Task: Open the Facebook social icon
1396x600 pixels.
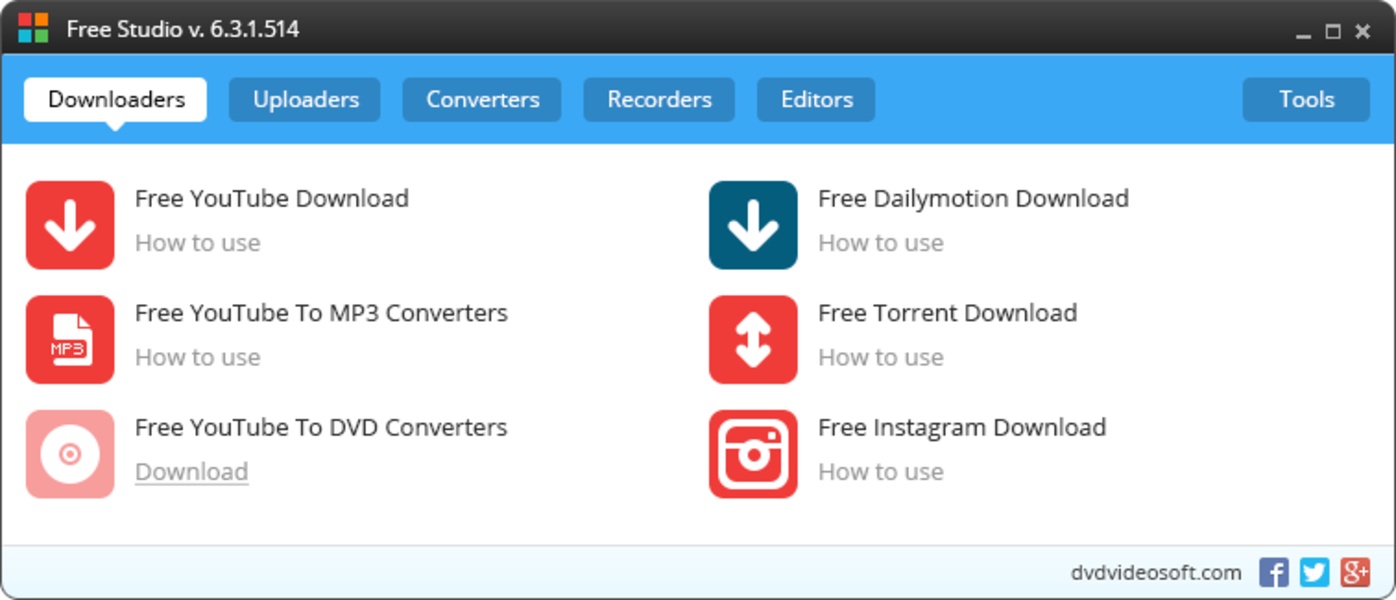Action: click(x=1273, y=573)
